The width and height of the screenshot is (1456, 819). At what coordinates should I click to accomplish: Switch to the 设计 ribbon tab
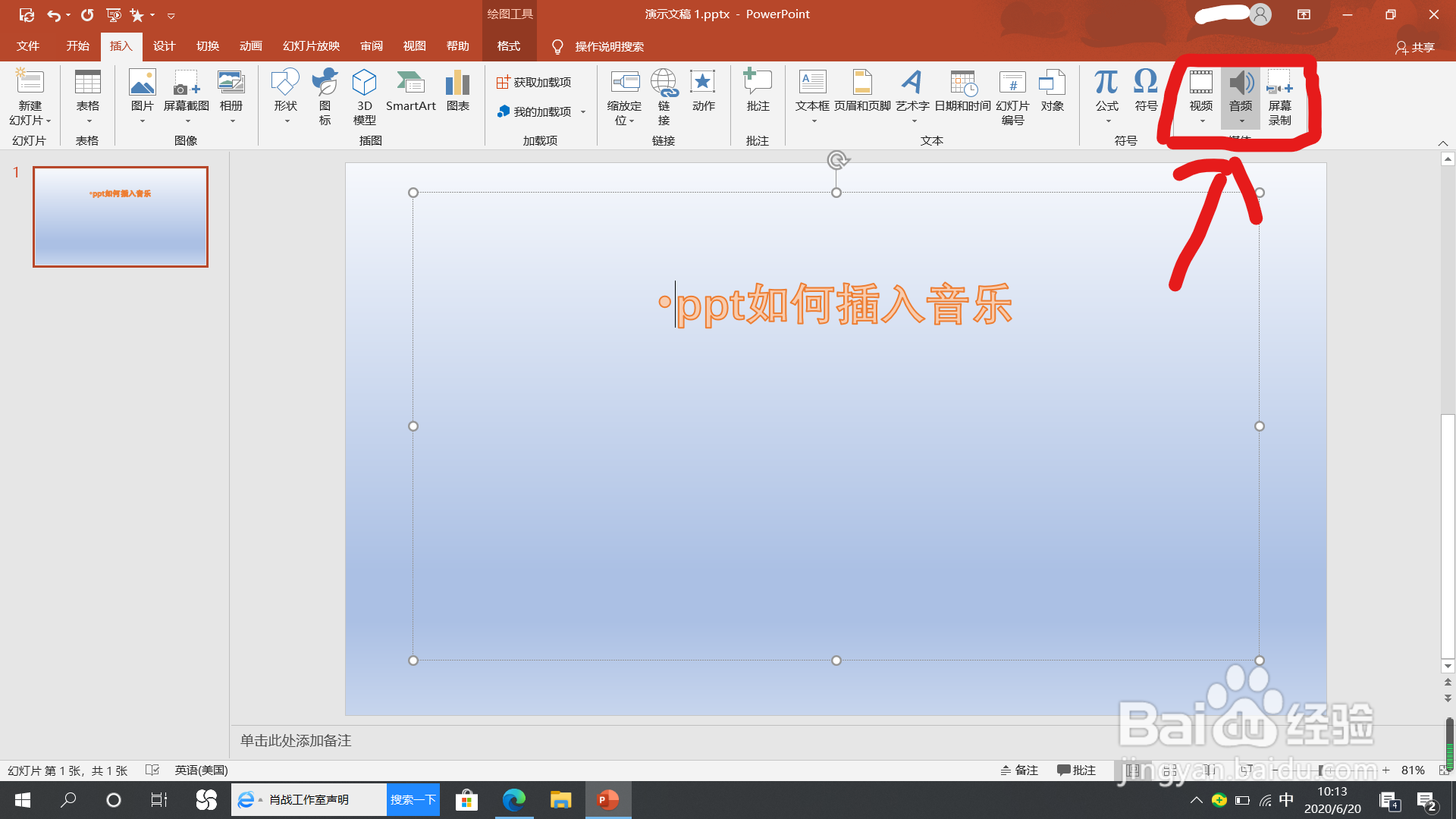(x=164, y=46)
